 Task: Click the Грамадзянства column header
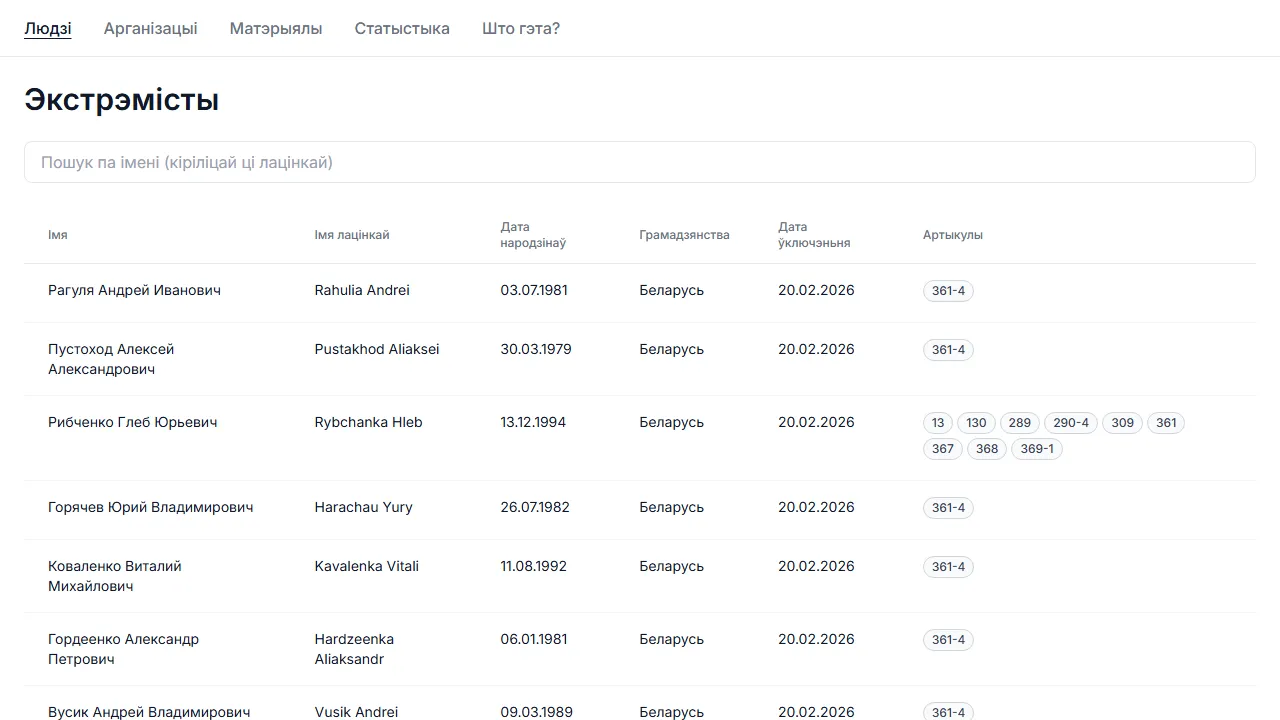point(684,235)
